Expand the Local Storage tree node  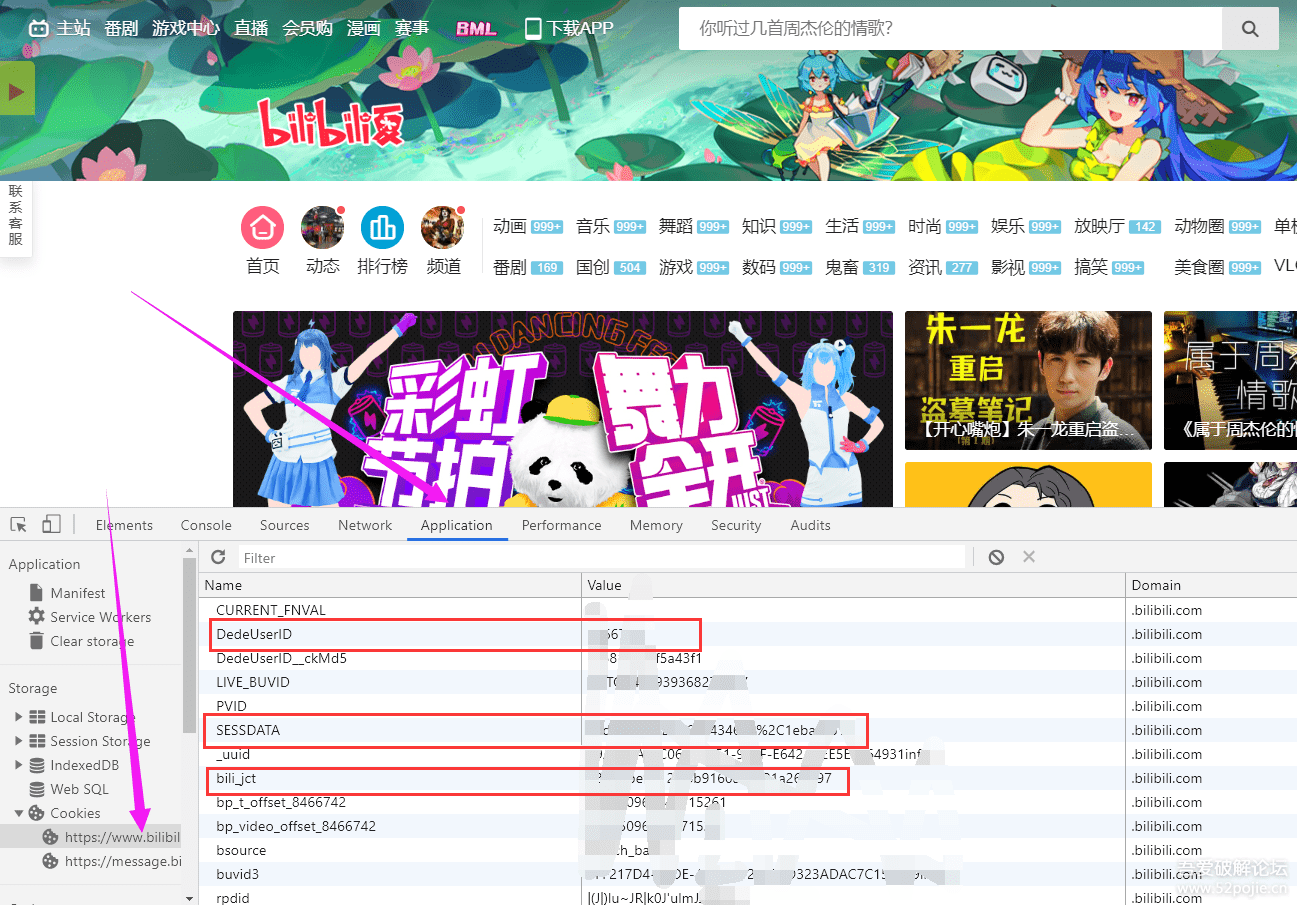tap(18, 717)
